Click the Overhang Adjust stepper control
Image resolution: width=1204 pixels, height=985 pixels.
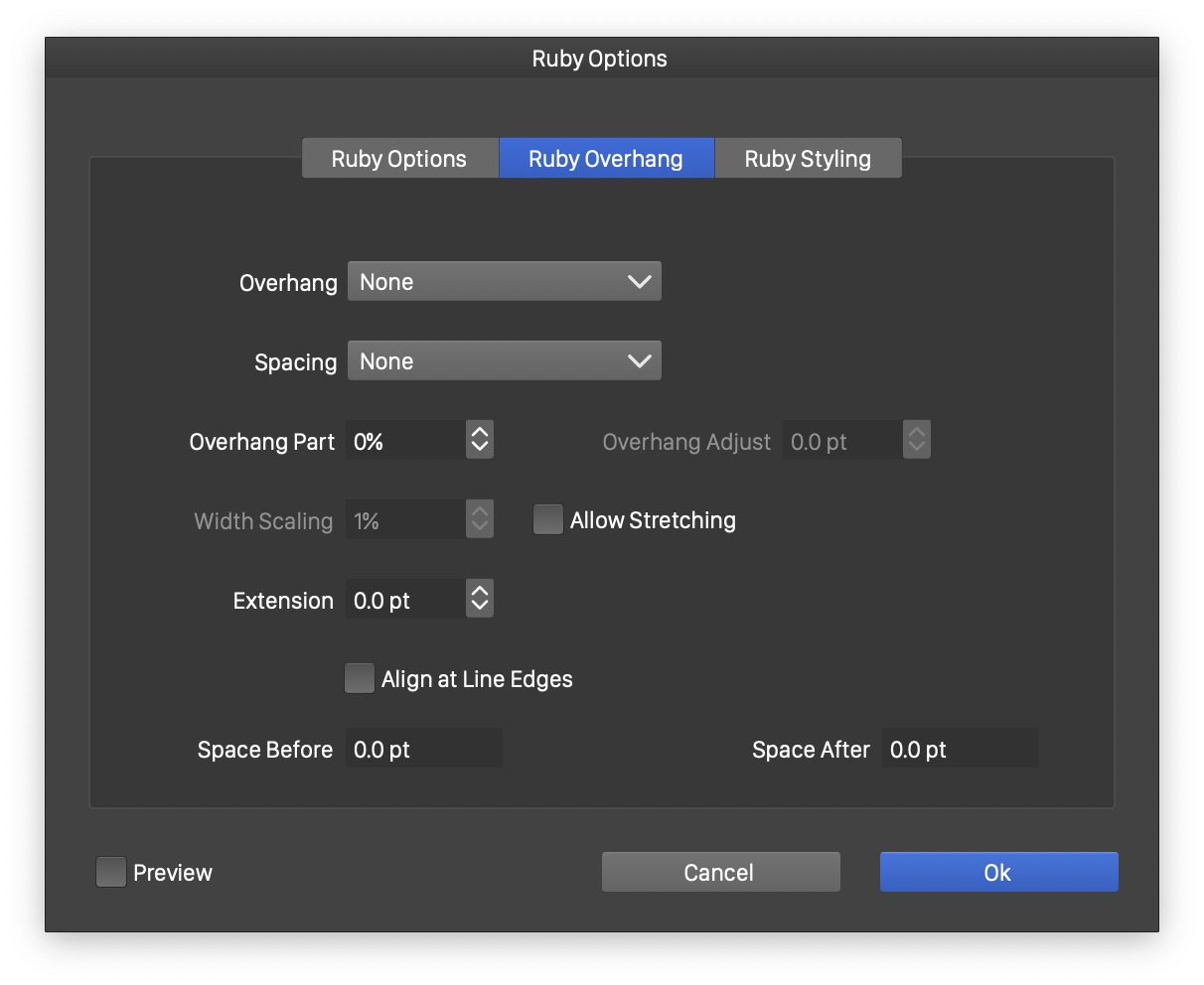[x=917, y=440]
